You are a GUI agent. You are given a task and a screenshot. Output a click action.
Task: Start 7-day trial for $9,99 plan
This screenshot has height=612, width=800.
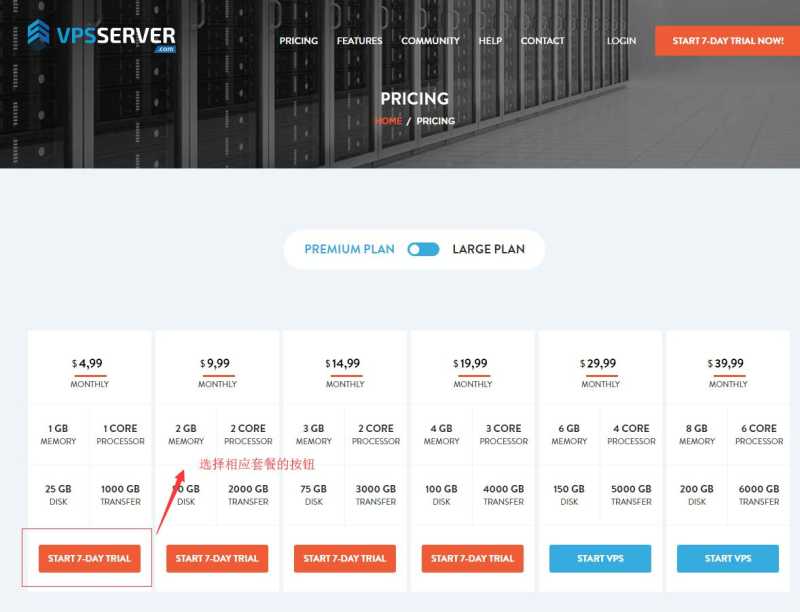217,558
